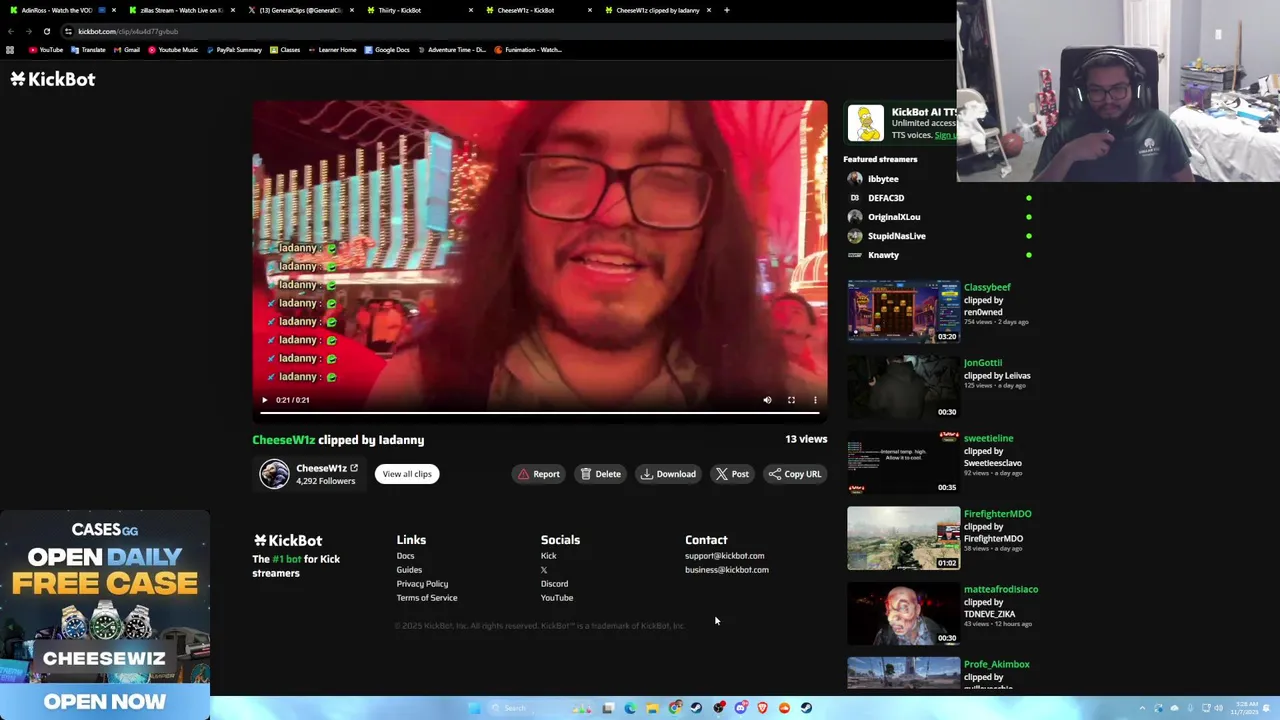The image size is (1280, 720).
Task: Open Translate bookmark
Action: point(88,50)
